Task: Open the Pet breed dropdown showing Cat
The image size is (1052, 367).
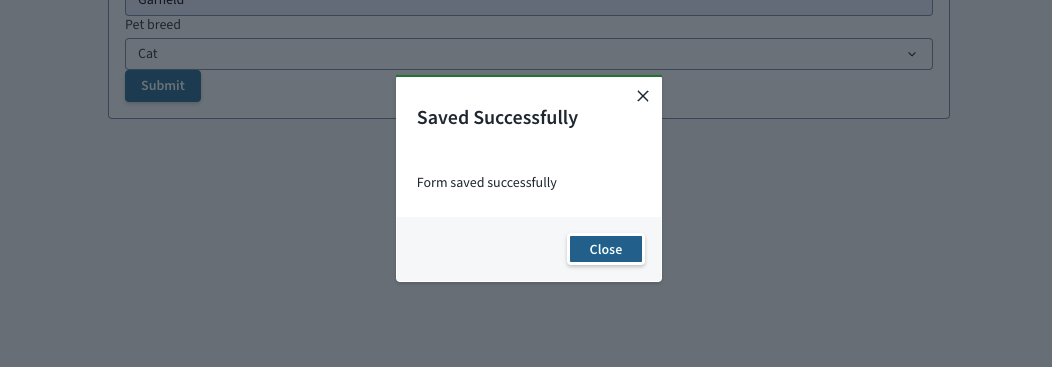Action: click(529, 54)
